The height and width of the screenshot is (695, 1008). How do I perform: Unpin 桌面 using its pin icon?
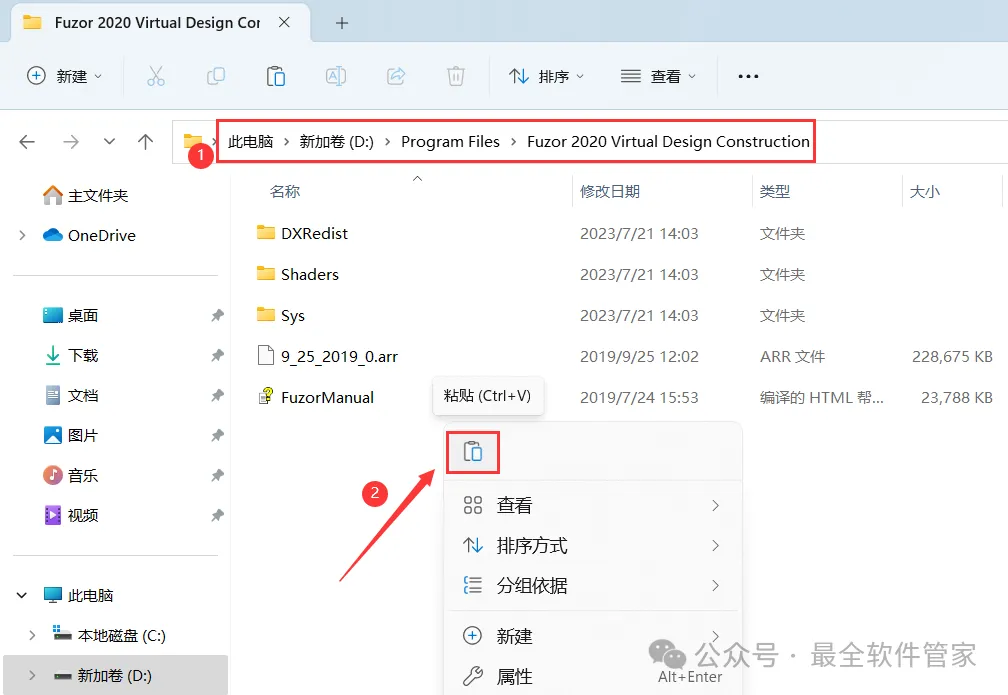pyautogui.click(x=217, y=316)
